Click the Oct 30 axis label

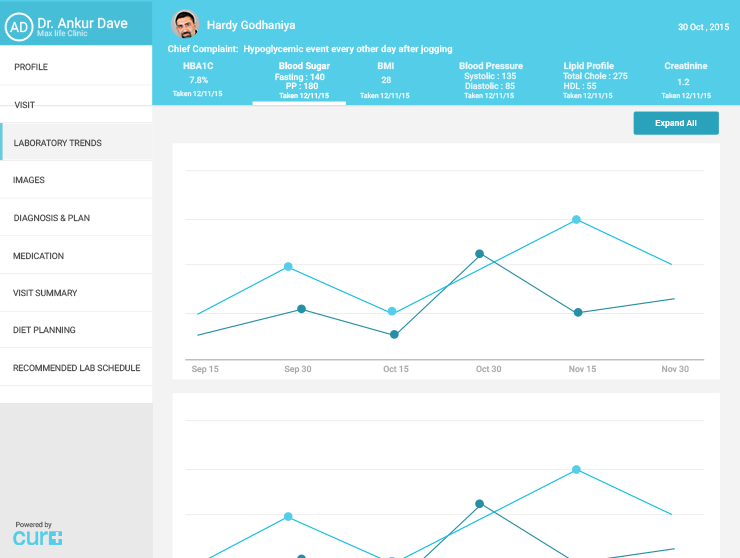pos(488,369)
